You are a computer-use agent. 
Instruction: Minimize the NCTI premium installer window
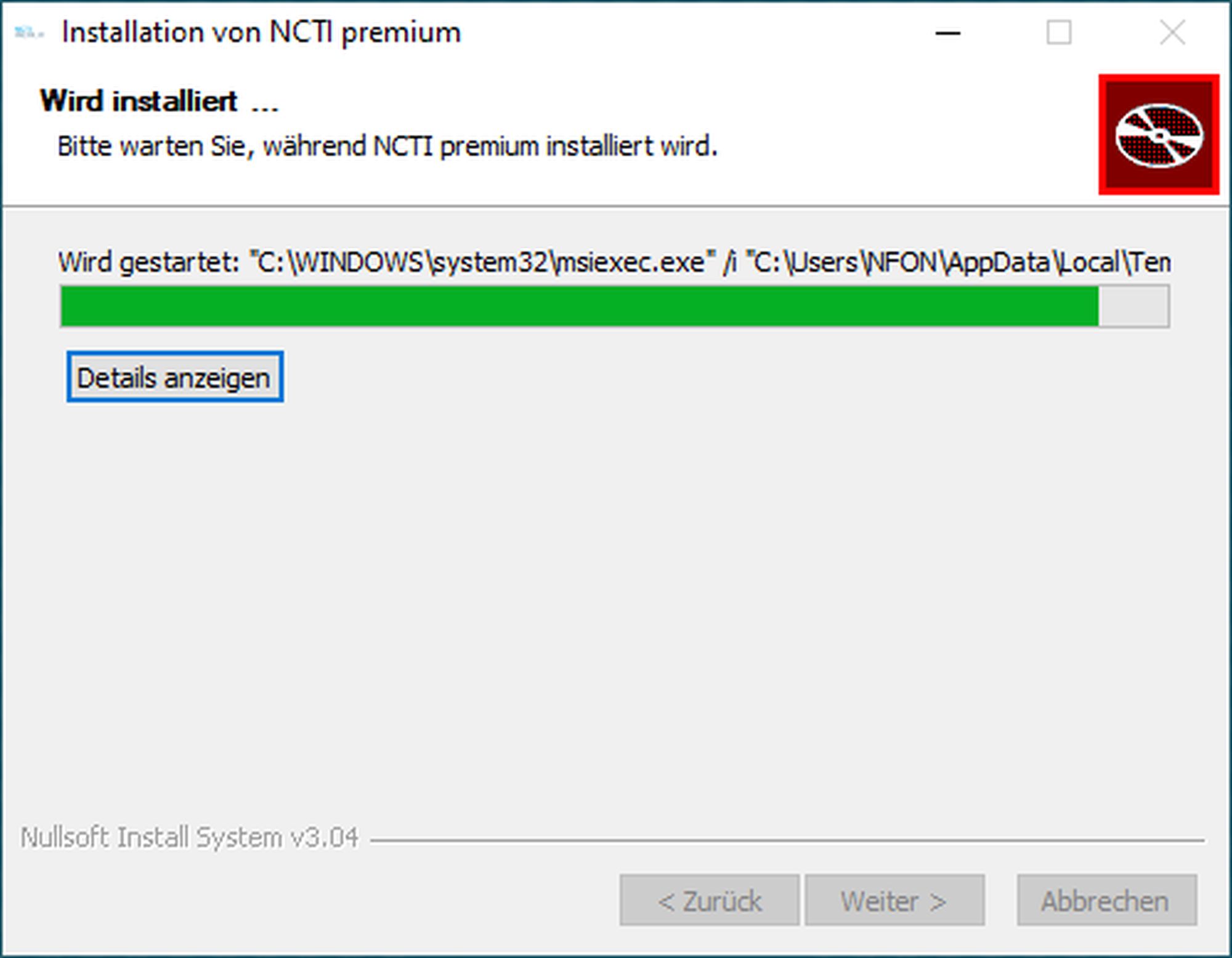[948, 33]
